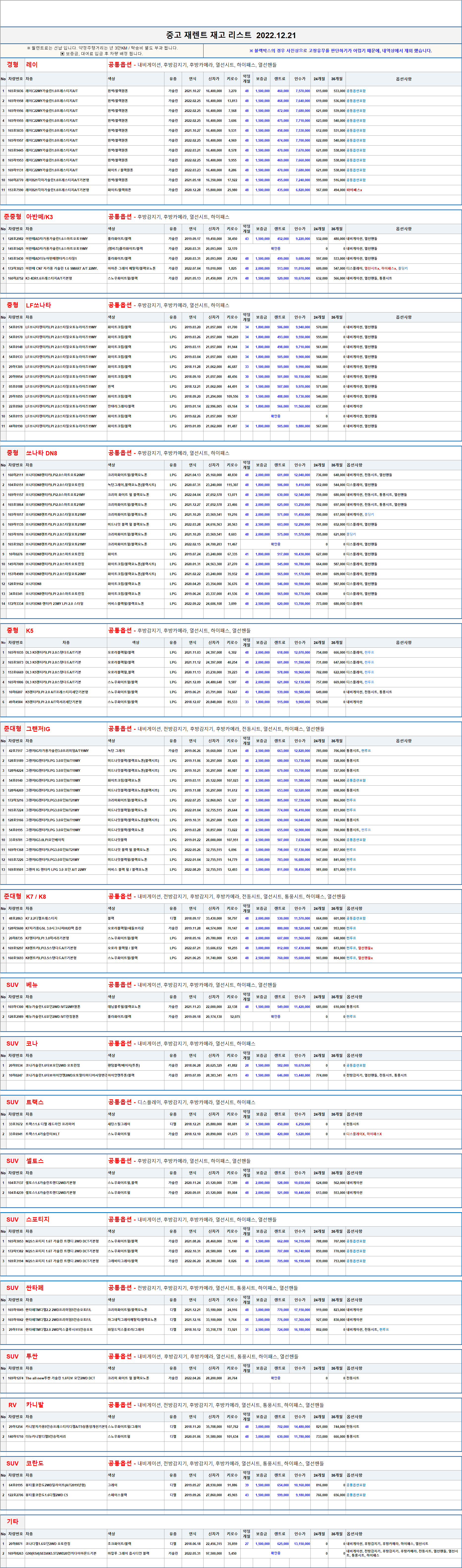Click the "차량번호" column header under 레이
The width and height of the screenshot is (462, 1568).
coord(15,79)
